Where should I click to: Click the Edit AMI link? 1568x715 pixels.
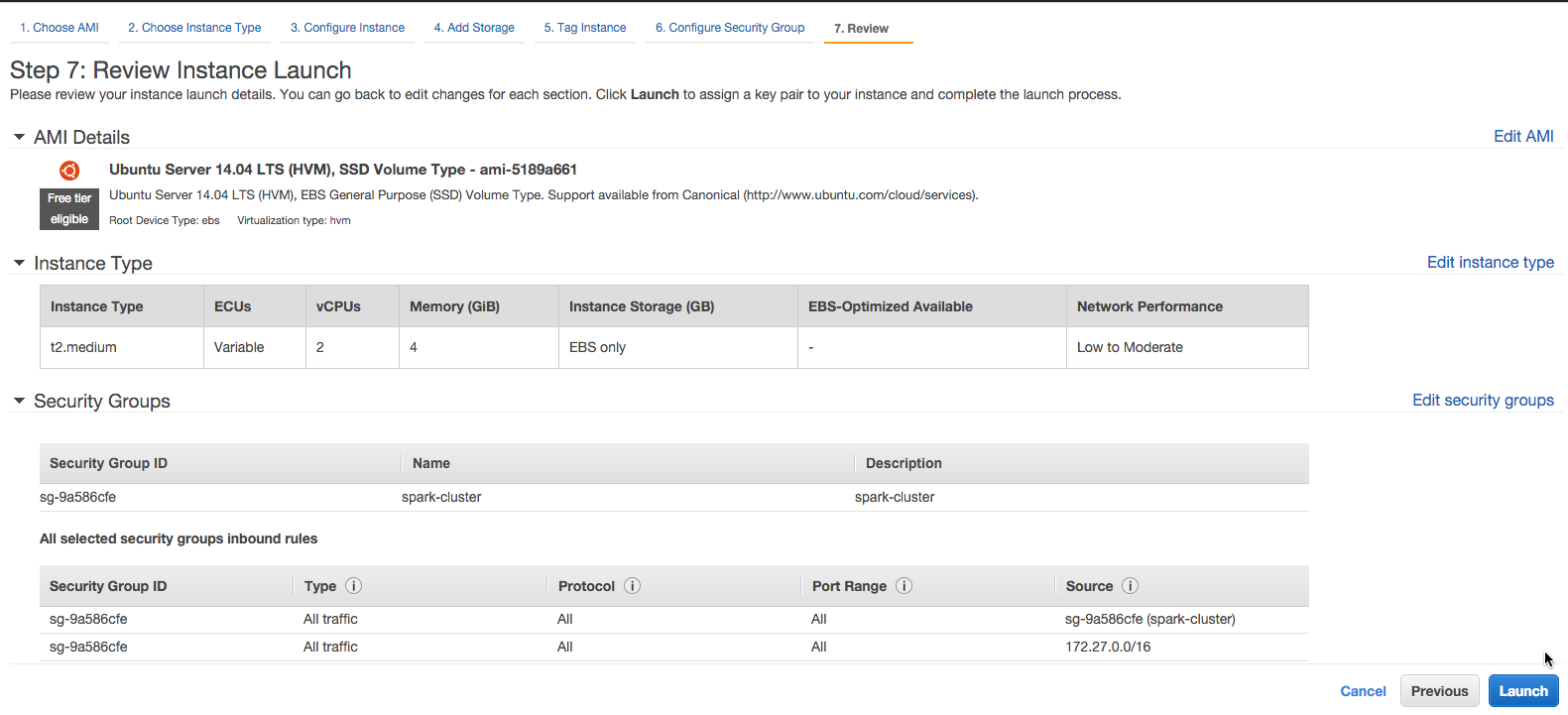(1523, 137)
